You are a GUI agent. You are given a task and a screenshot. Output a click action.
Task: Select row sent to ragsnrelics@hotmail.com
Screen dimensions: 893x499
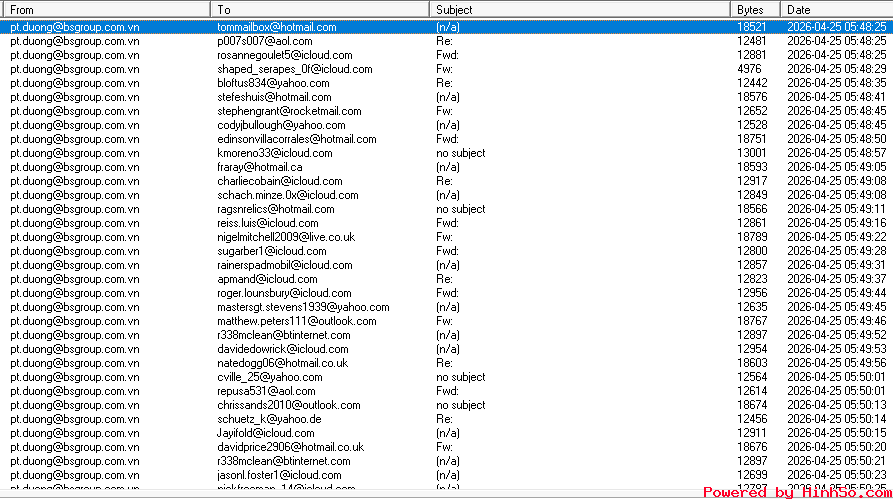click(446, 209)
